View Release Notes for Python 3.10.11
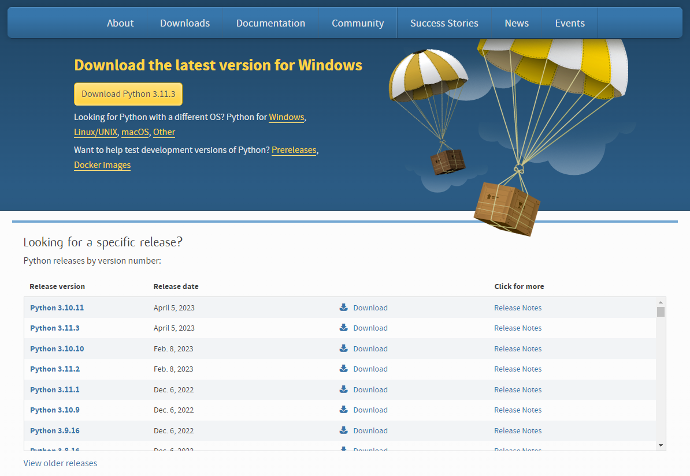This screenshot has height=476, width=690. click(x=518, y=308)
